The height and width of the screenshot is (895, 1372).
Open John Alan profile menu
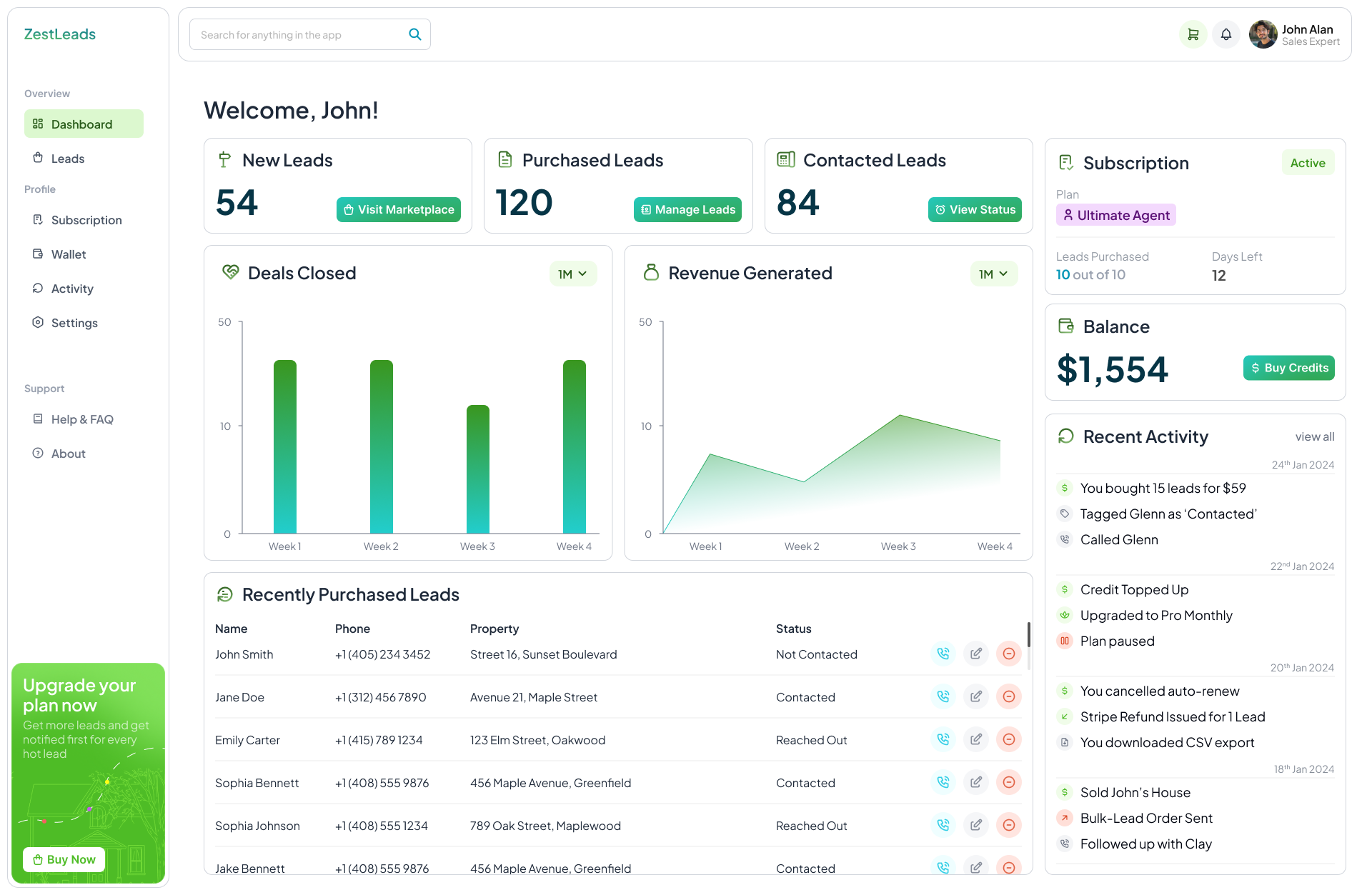(x=1295, y=34)
